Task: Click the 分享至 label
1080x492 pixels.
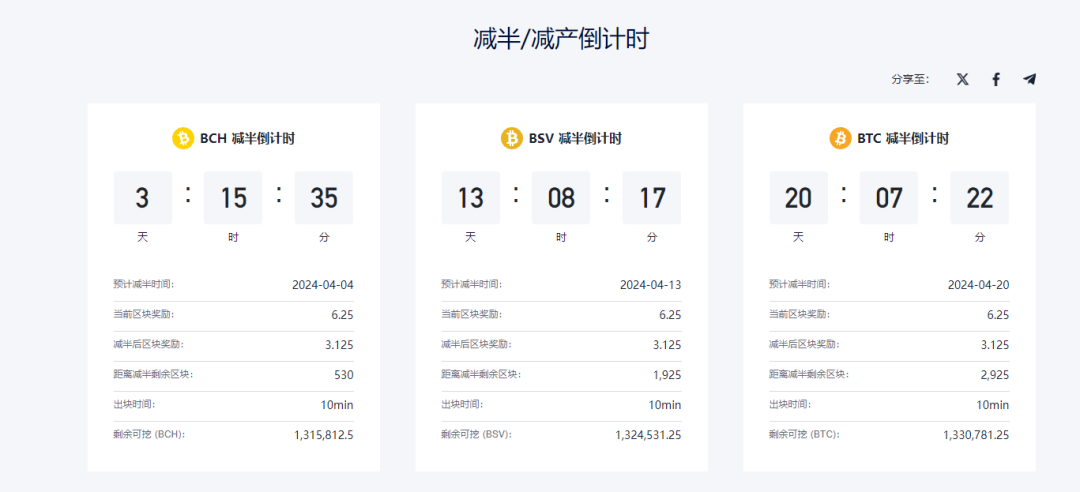Action: (x=910, y=79)
